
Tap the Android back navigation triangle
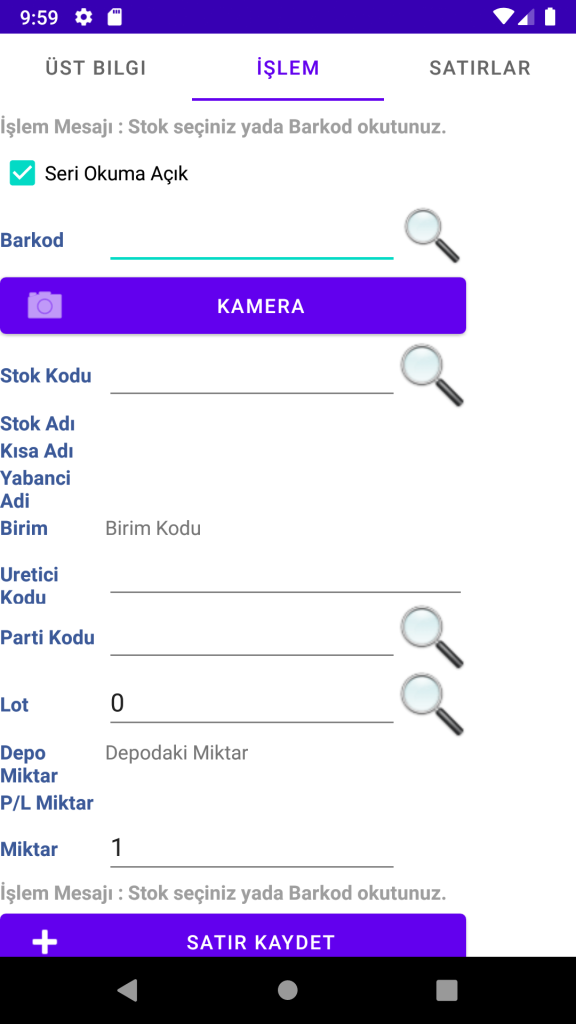[x=127, y=990]
